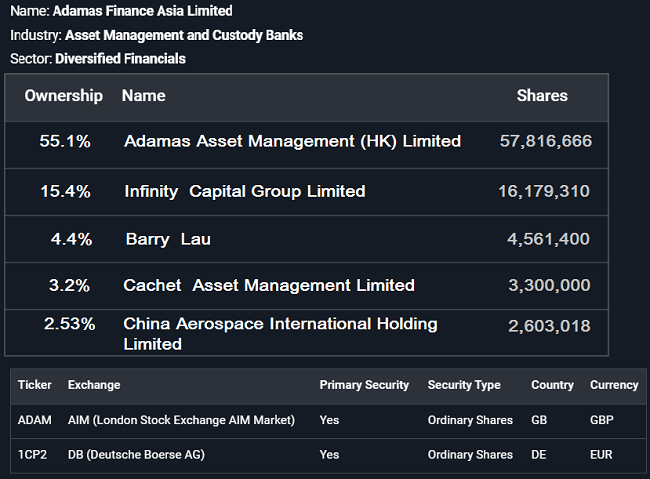Click AIM (London Stock Exchange AIM Market)
650x479 pixels.
181,420
